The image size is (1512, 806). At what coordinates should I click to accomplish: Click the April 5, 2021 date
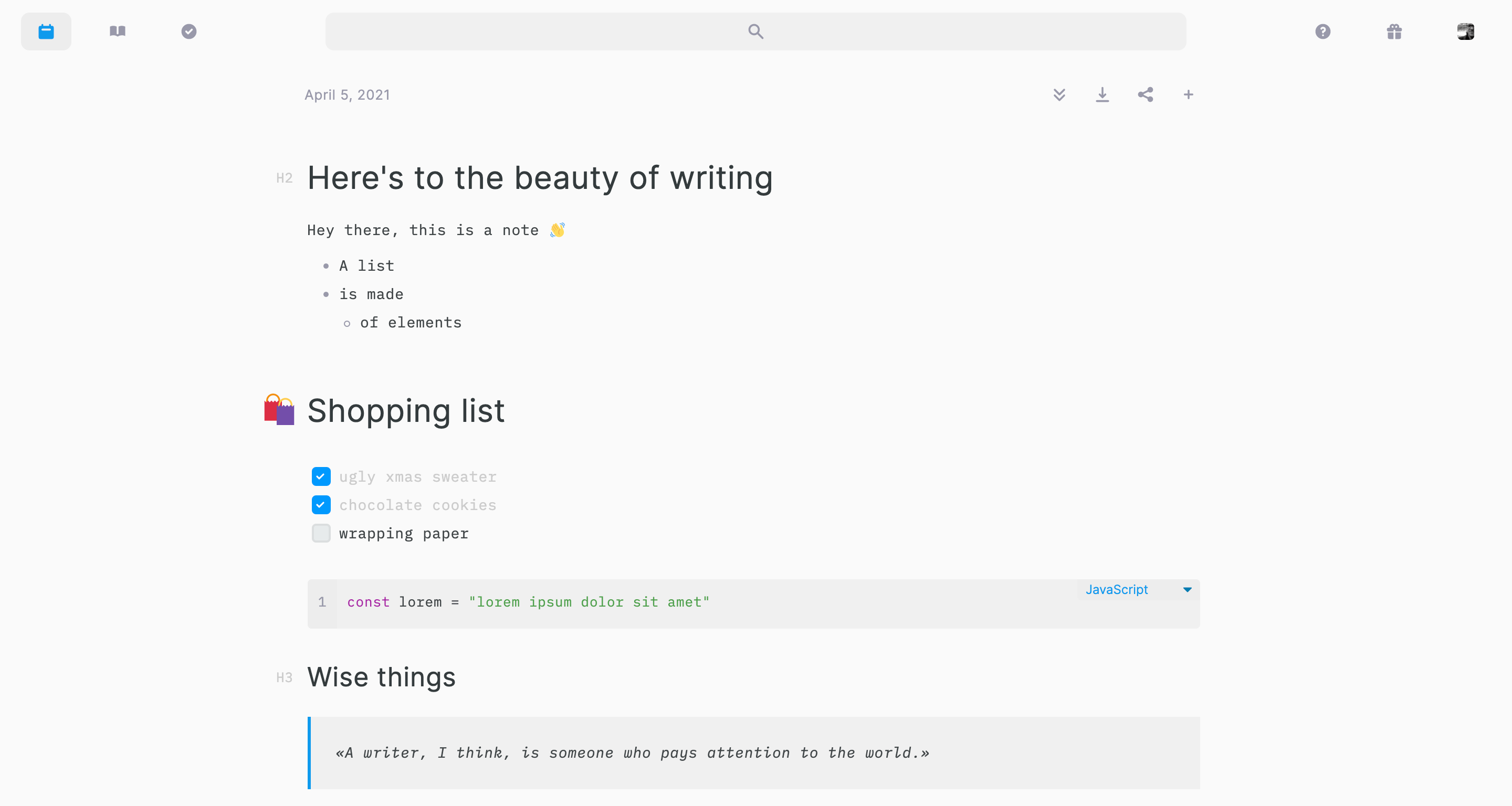(347, 95)
